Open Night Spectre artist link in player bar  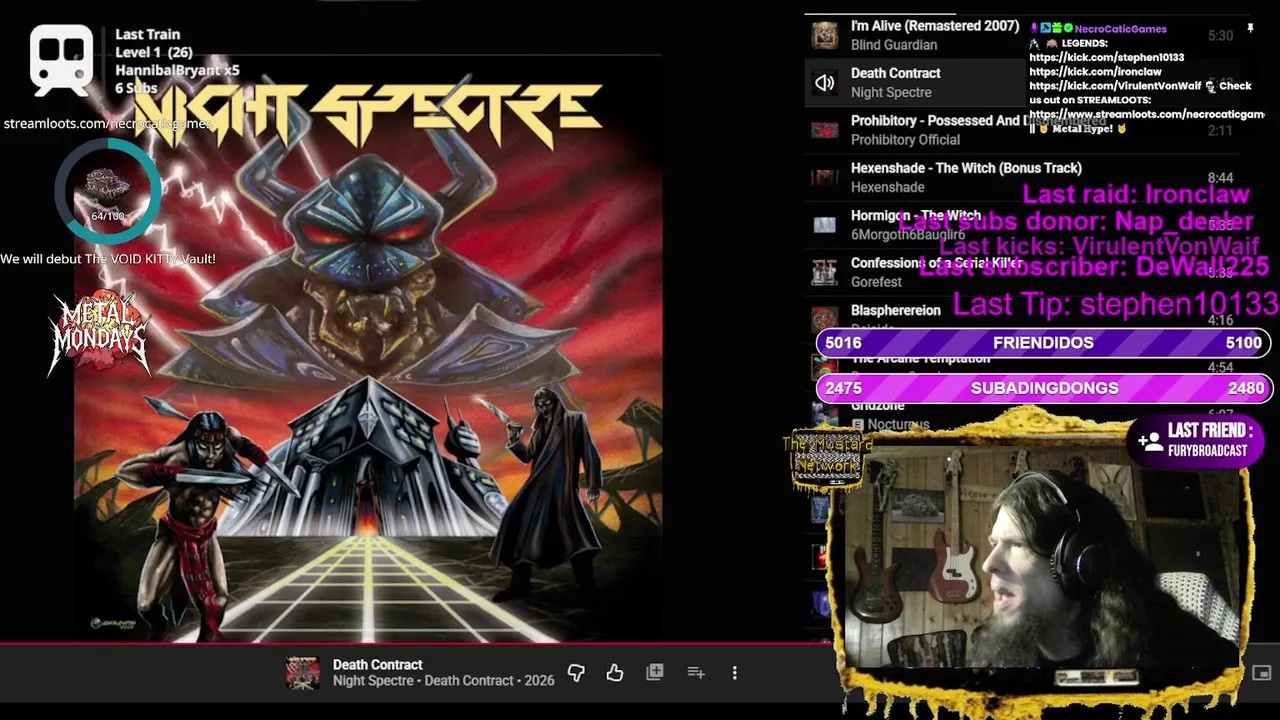[373, 681]
